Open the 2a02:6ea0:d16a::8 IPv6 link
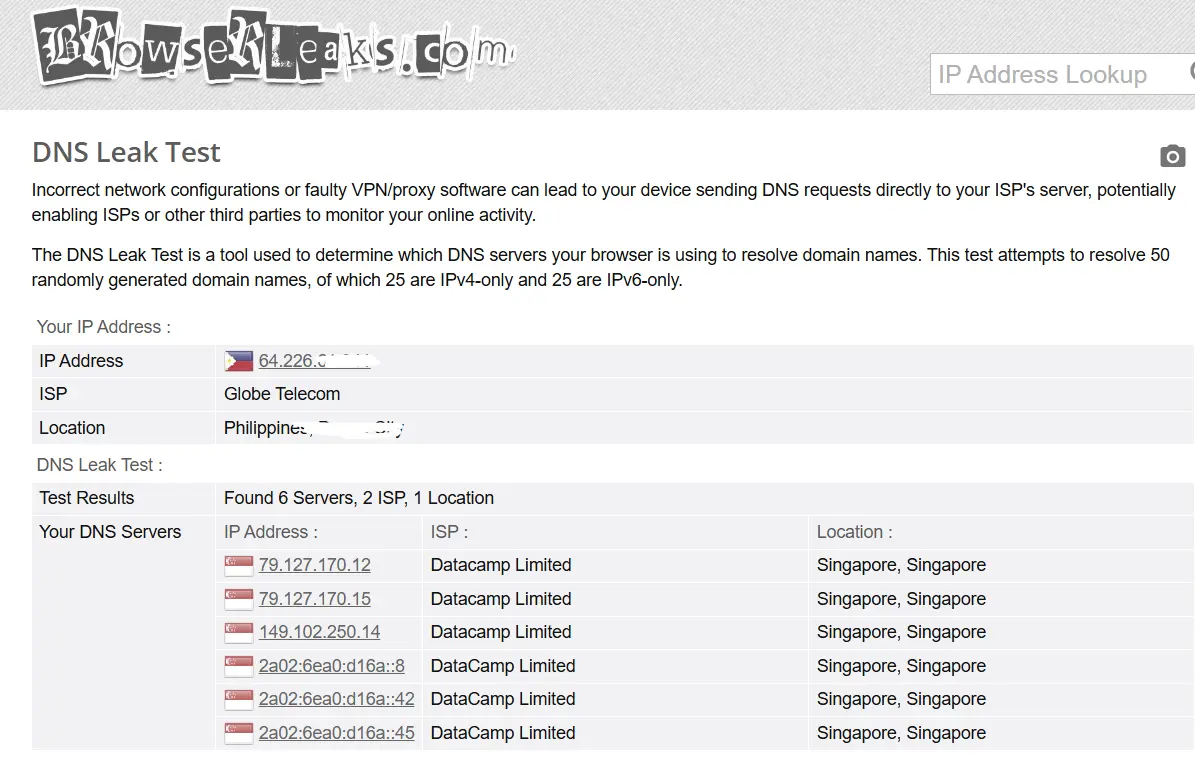 point(332,665)
